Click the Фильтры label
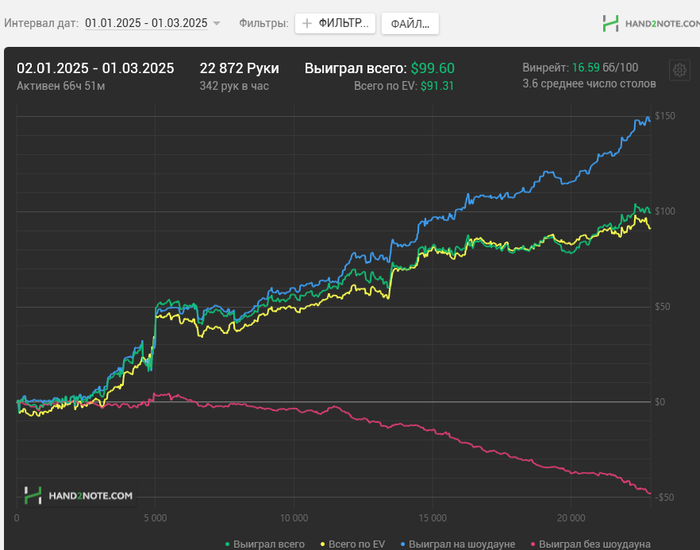This screenshot has width=700, height=550. (x=264, y=23)
